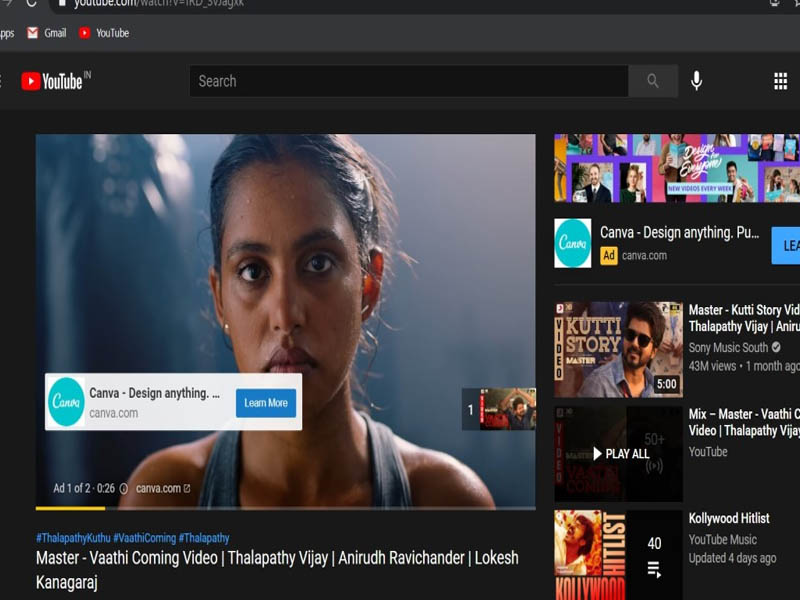Click inside the Search input field
The image size is (800, 600).
(x=409, y=81)
